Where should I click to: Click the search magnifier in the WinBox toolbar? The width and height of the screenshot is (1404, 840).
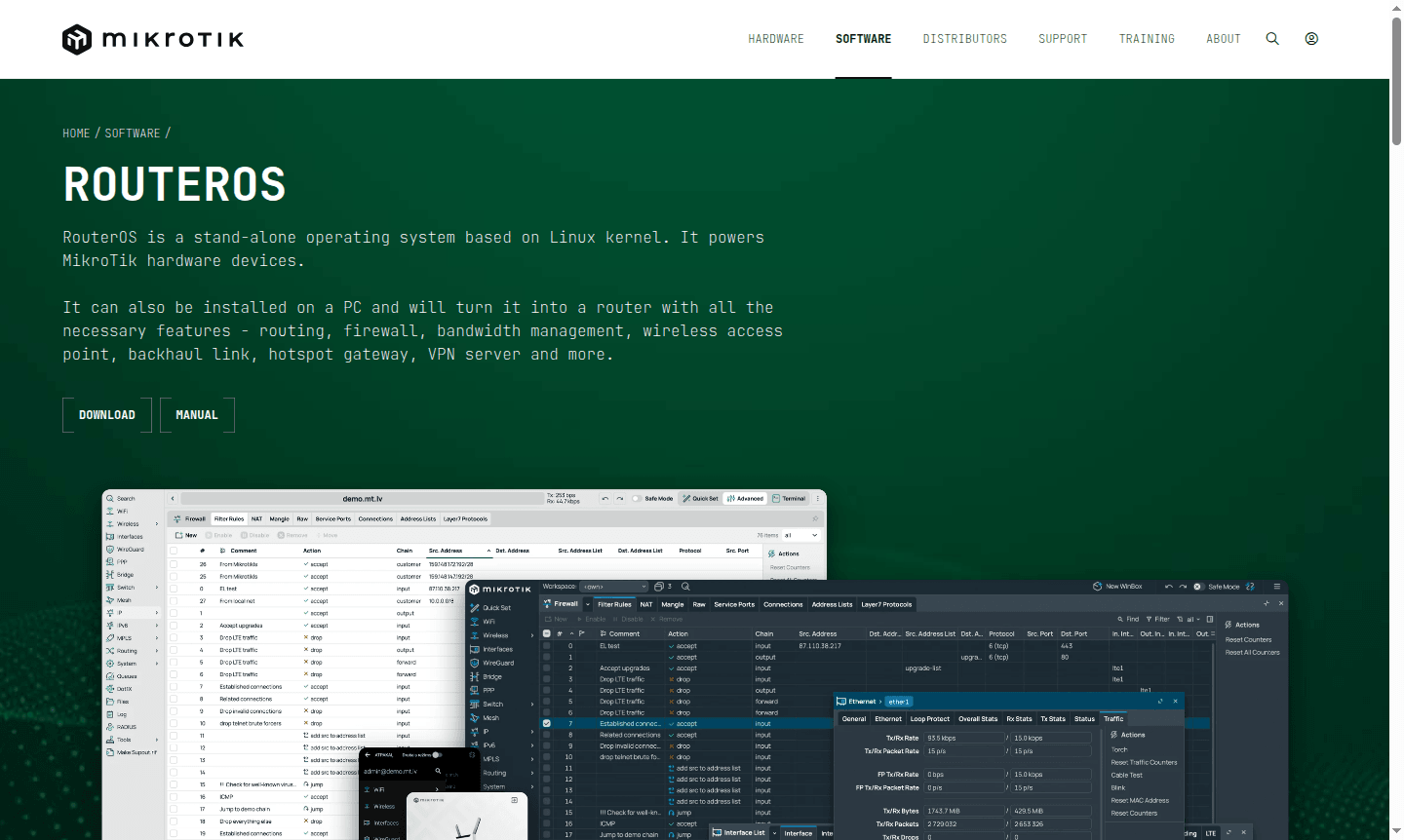pyautogui.click(x=685, y=587)
